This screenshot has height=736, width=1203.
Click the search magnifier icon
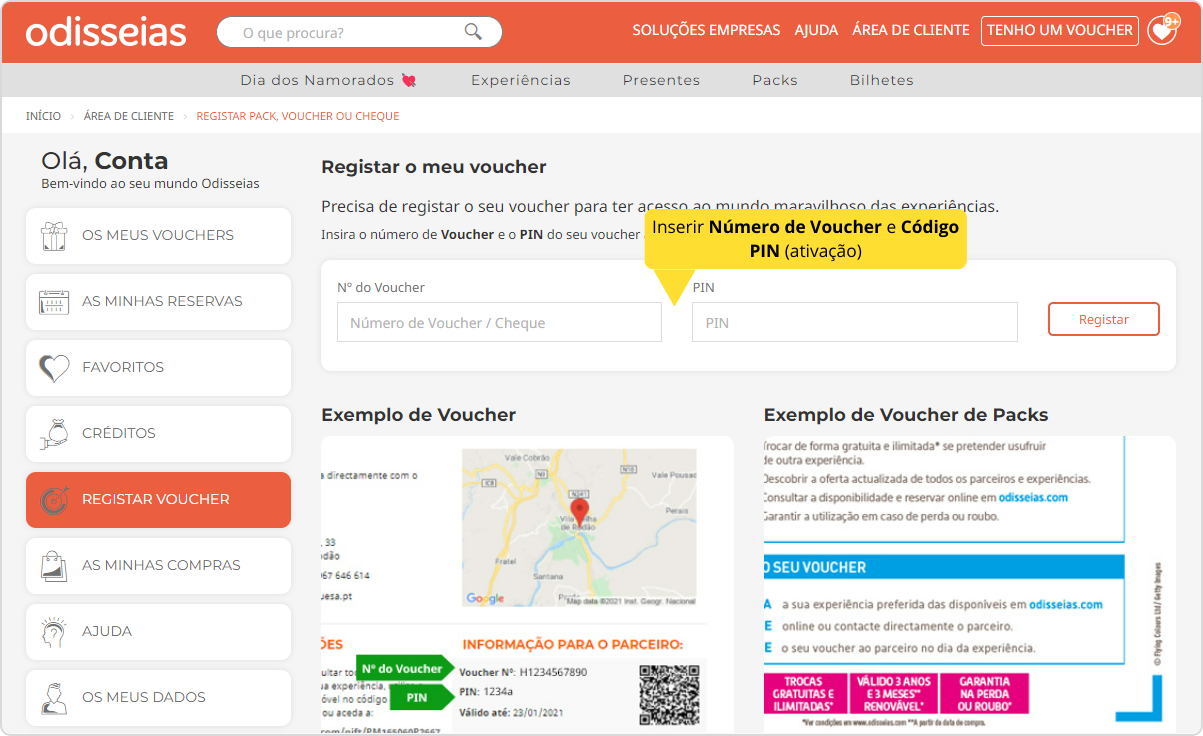(x=473, y=32)
